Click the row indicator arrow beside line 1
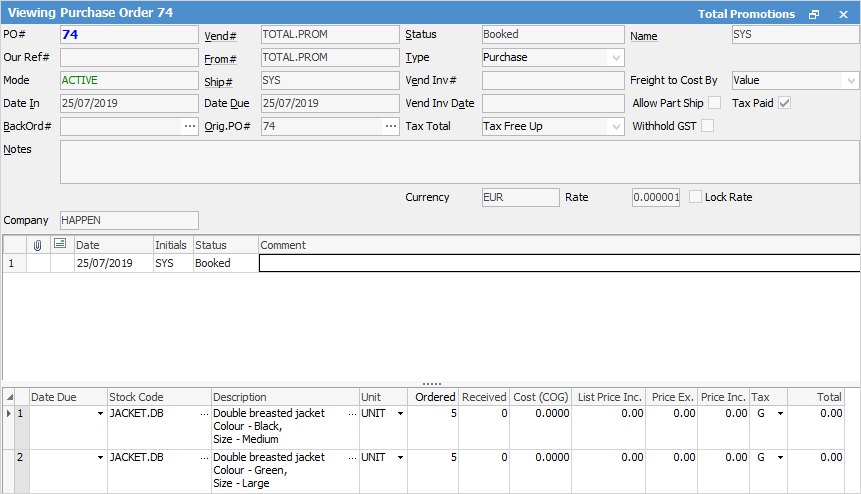 pos(10,414)
